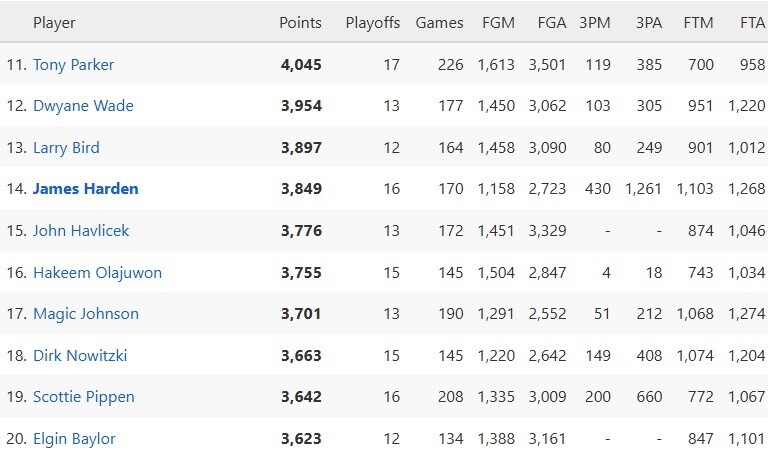768x459 pixels.
Task: Click the Games column header
Action: point(439,23)
